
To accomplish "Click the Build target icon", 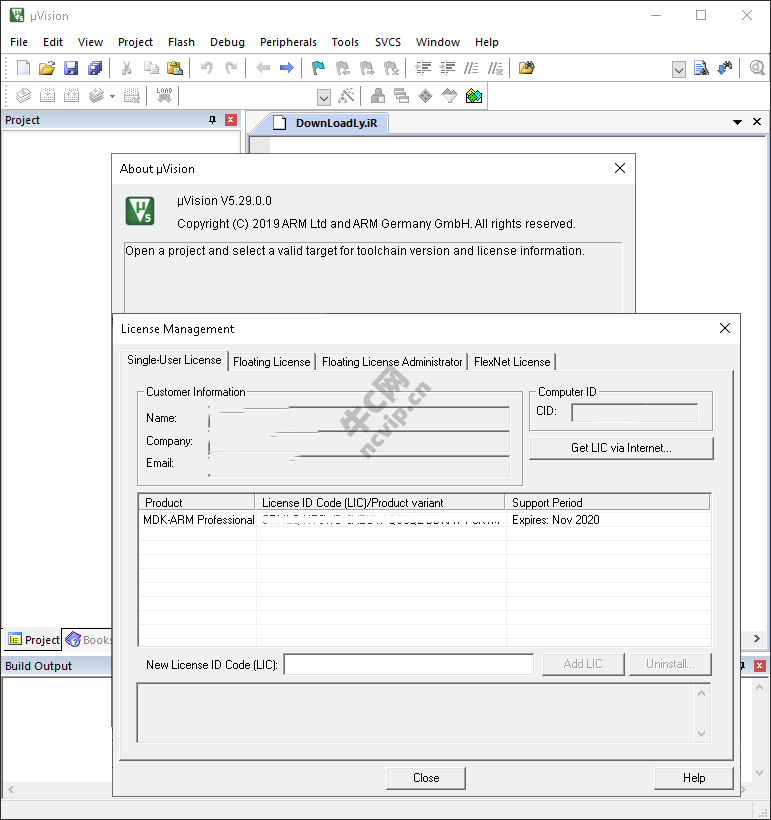I will 48,96.
